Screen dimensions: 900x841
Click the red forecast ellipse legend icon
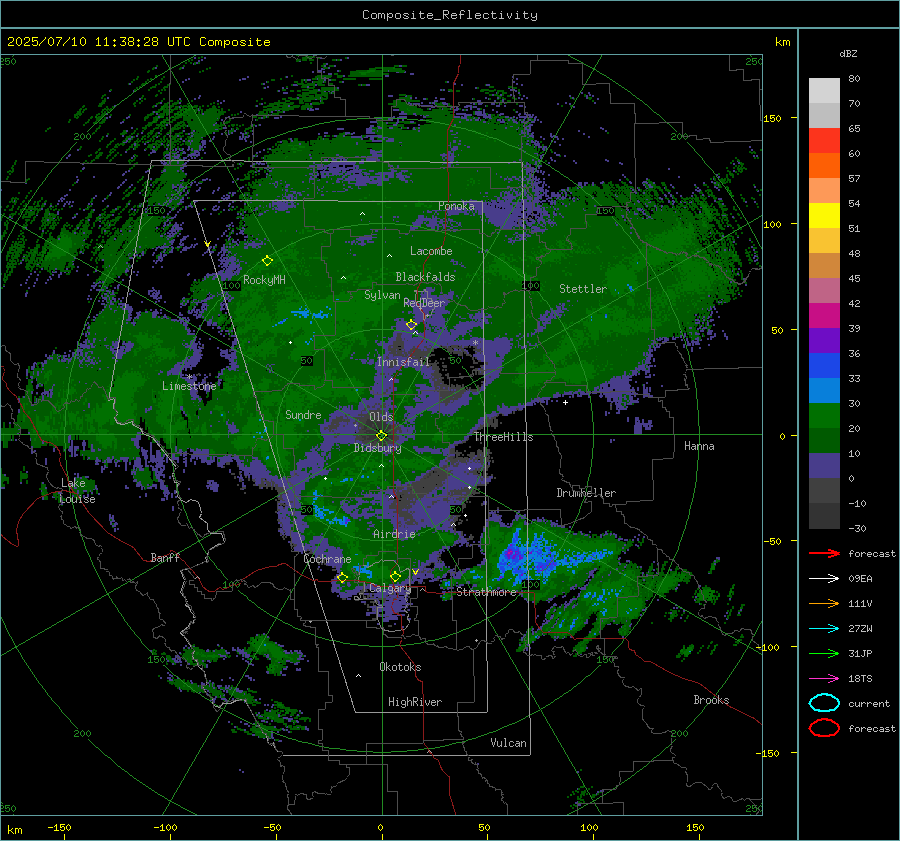[824, 728]
